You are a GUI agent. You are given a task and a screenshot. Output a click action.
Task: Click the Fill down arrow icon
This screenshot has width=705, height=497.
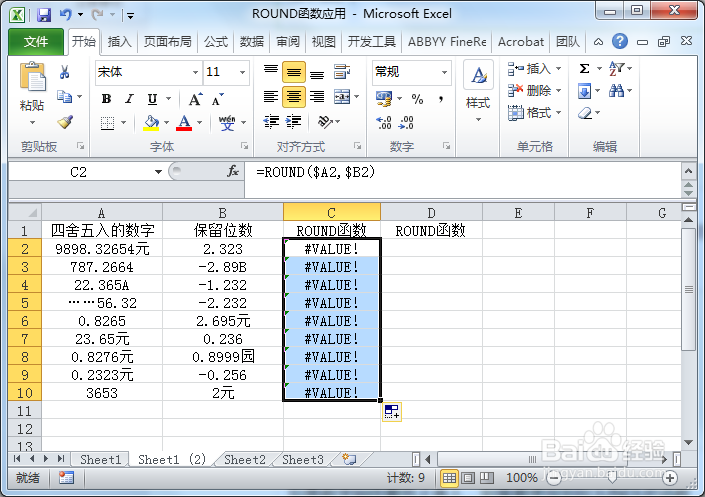(585, 91)
